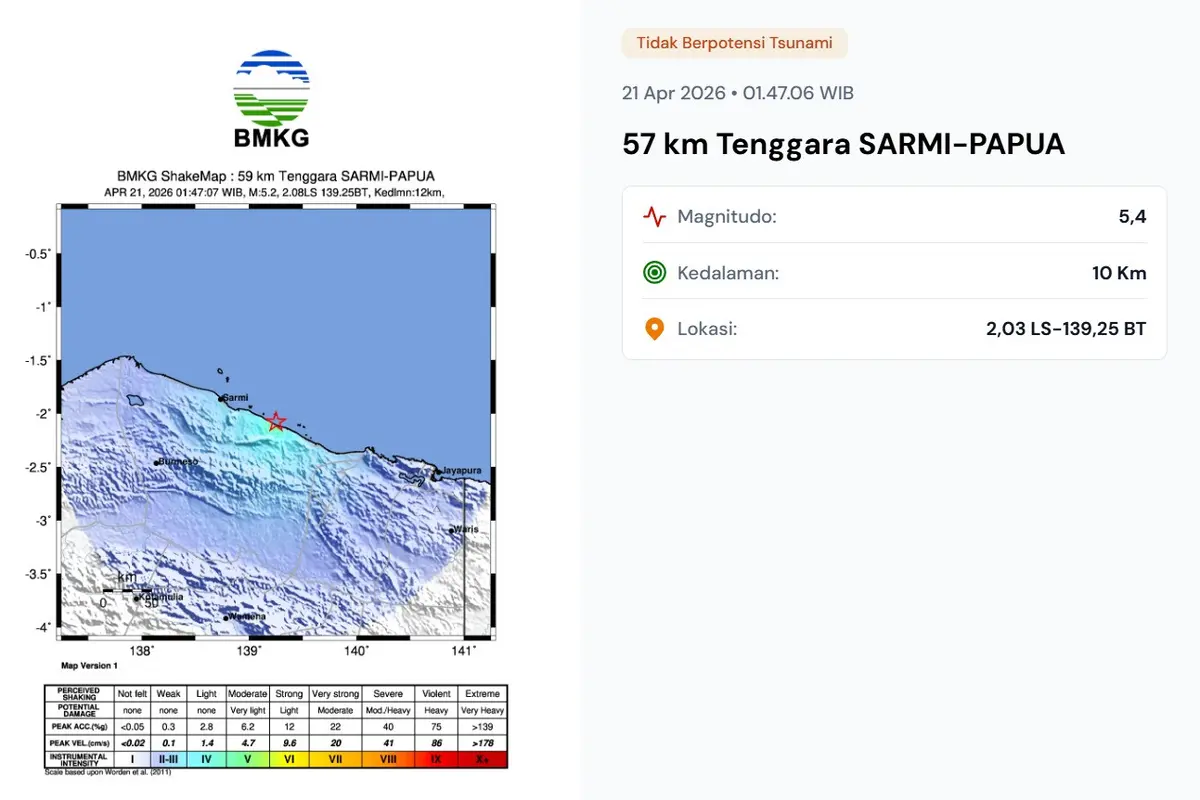This screenshot has height=800, width=1200.
Task: Click the "Kedalaman:" label
Action: (728, 272)
